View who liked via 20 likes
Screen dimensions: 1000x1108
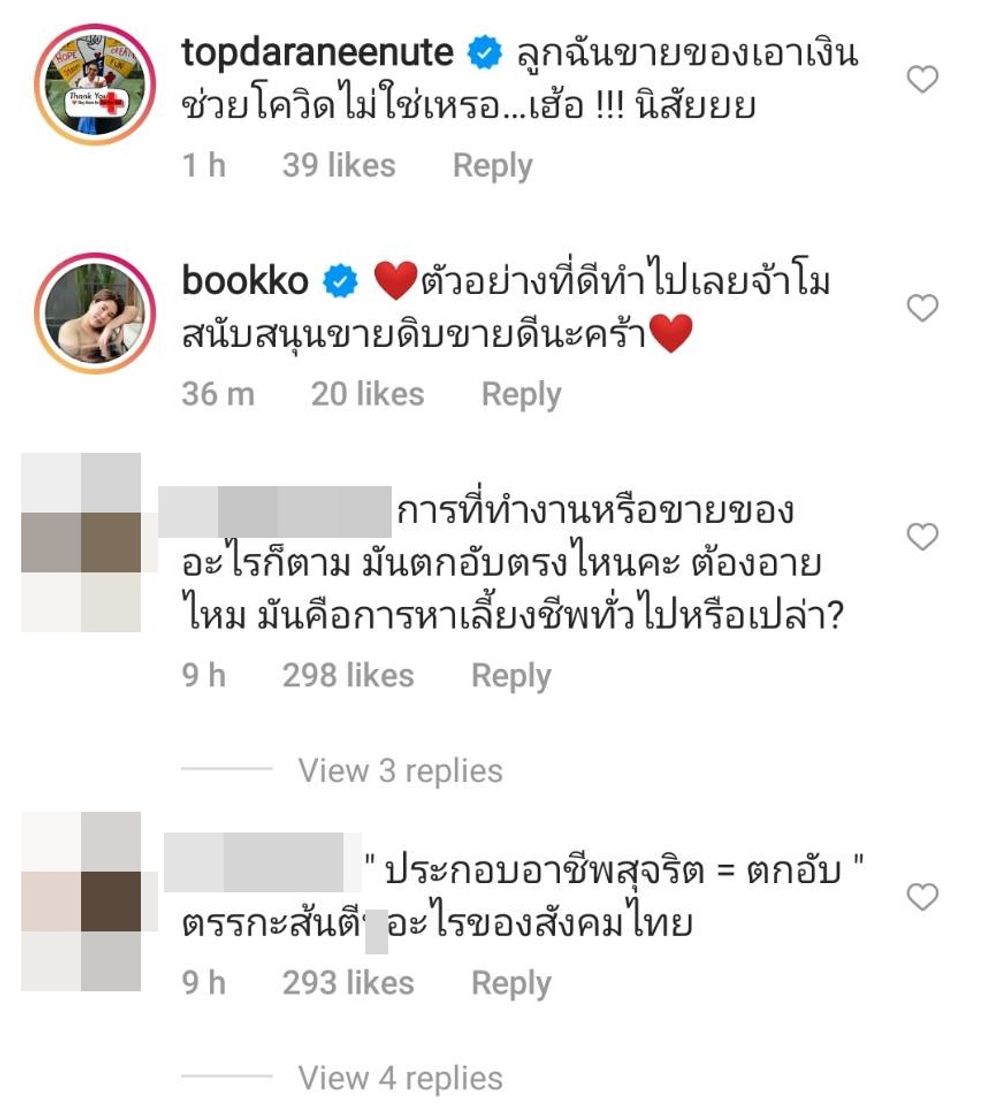coord(367,394)
